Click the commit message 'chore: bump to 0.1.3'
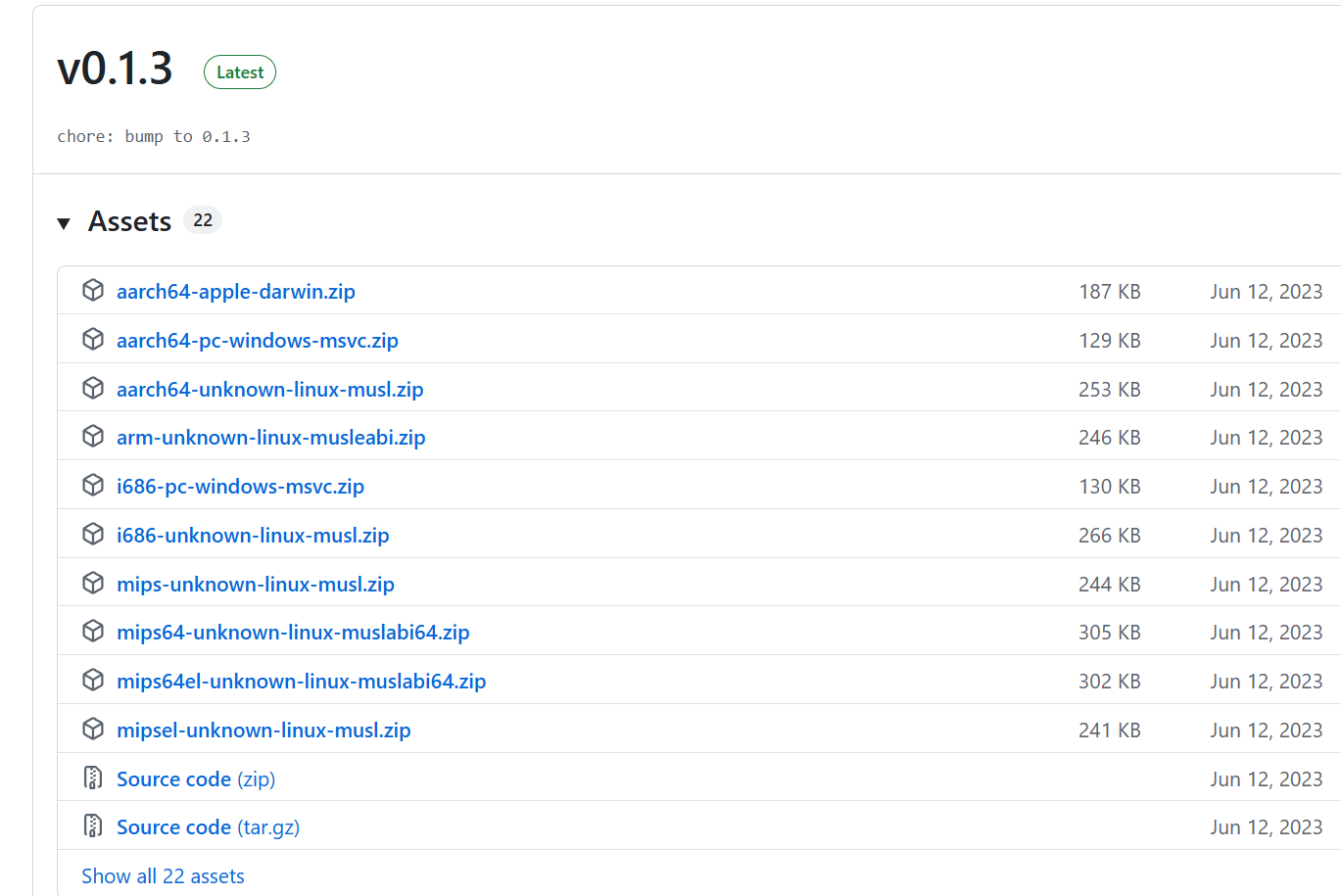This screenshot has width=1341, height=896. tap(154, 136)
